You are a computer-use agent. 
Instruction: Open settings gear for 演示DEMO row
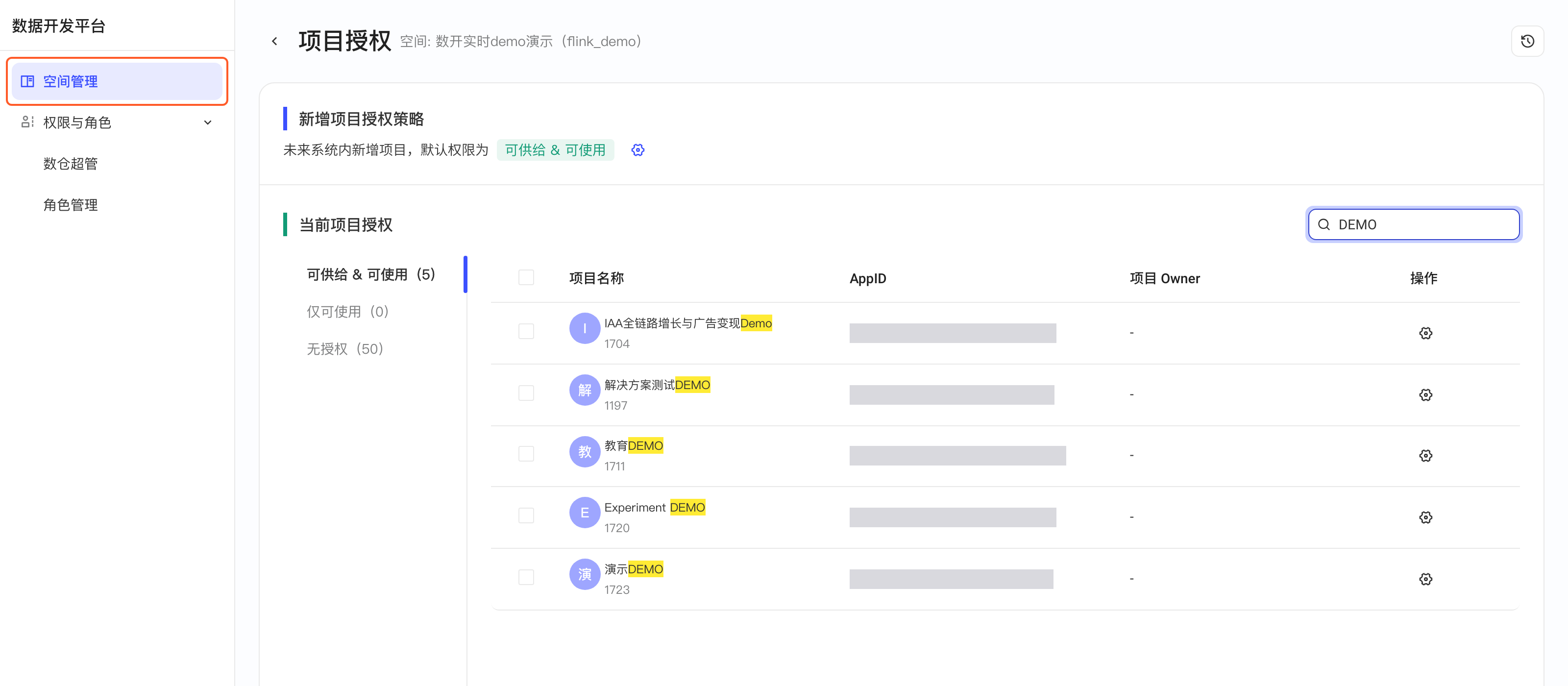point(1425,579)
